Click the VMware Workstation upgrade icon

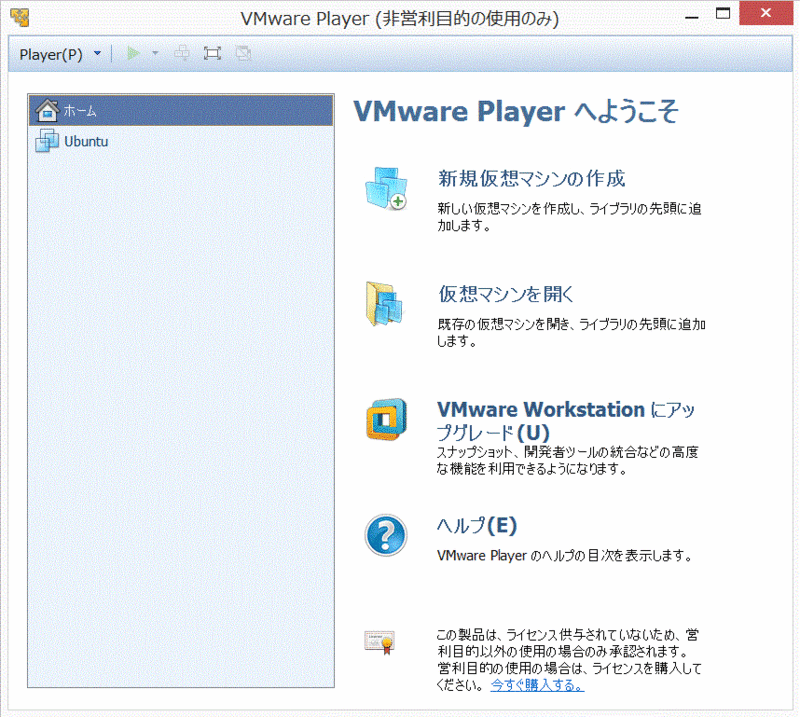[386, 420]
